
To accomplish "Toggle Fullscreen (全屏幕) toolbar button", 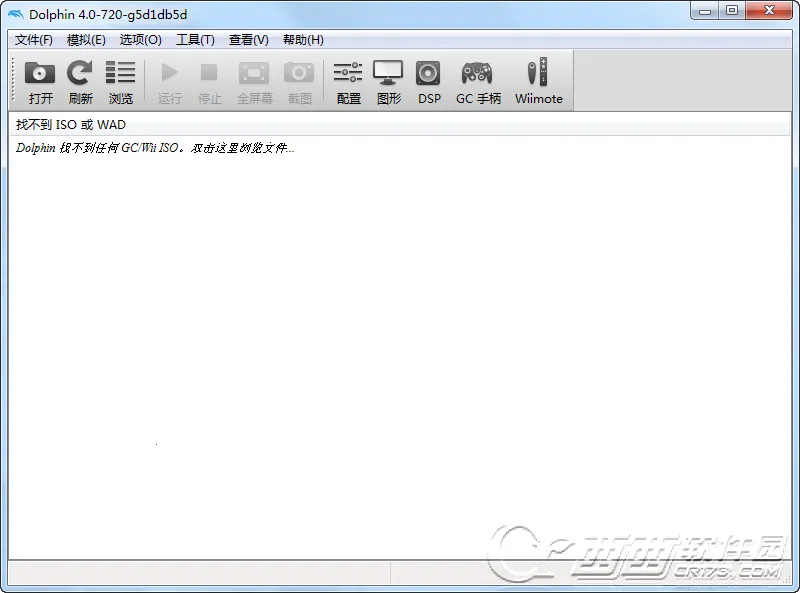I will 254,74.
